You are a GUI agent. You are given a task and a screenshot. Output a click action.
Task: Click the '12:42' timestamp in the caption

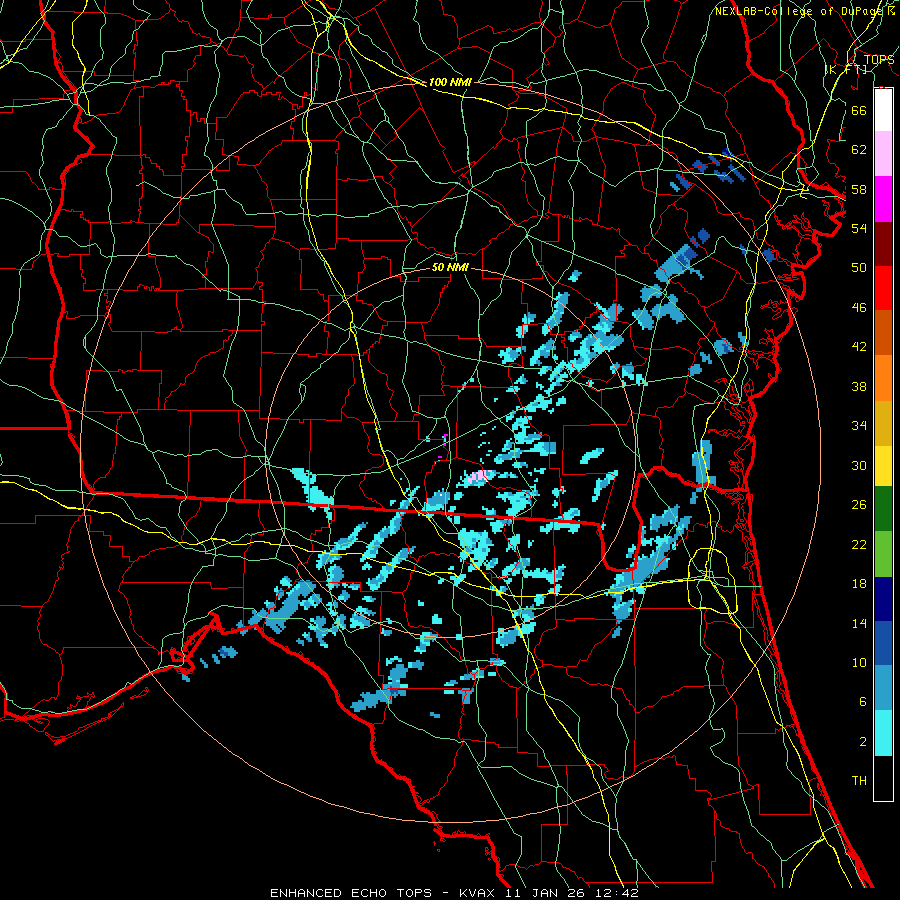(x=617, y=893)
